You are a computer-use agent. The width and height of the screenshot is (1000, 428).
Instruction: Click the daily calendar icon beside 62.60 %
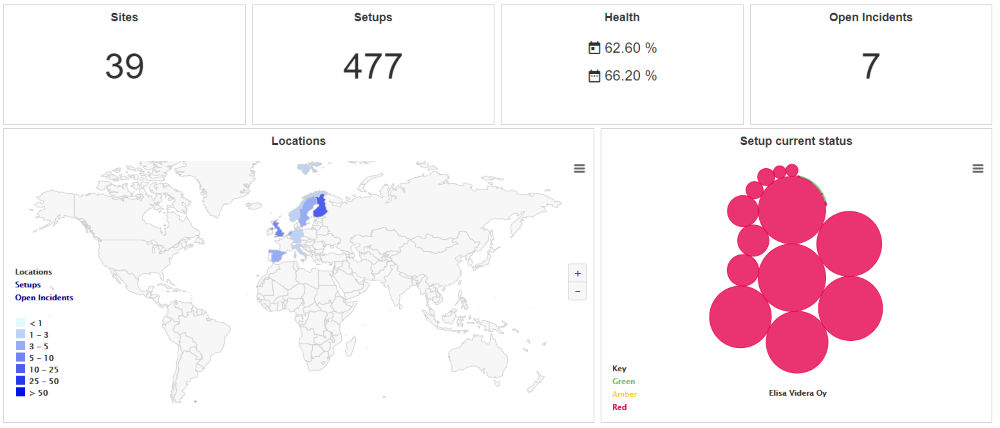coord(594,48)
